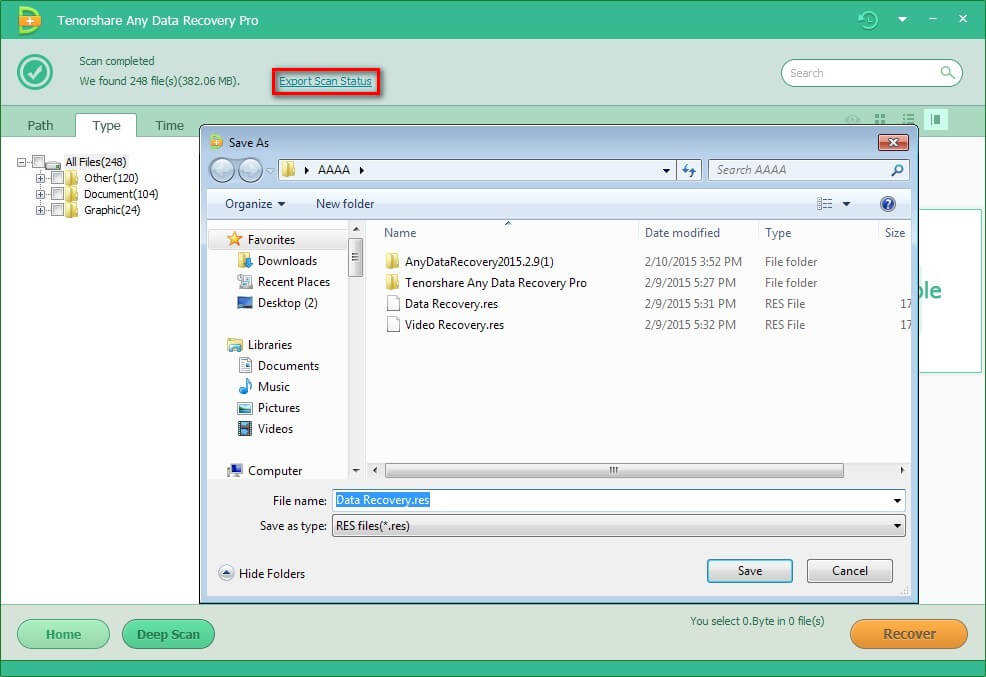Open the Save as type dropdown
This screenshot has width=986, height=677.
618,526
